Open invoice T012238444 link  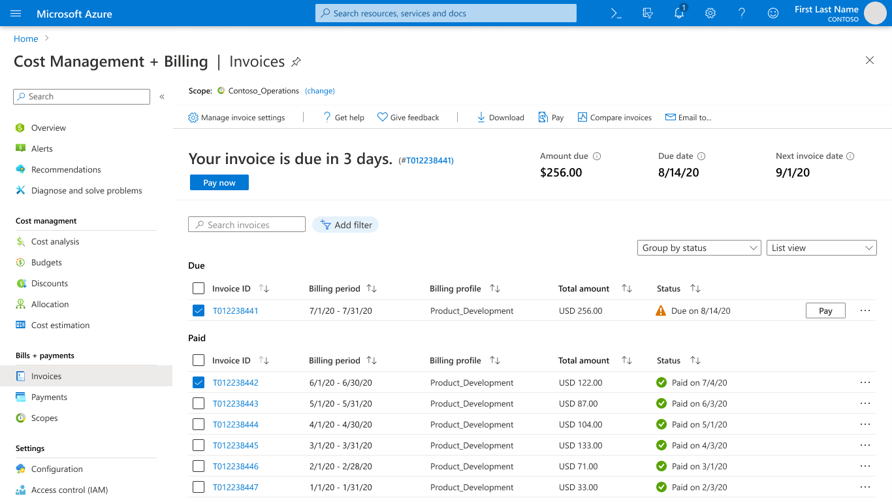236,425
